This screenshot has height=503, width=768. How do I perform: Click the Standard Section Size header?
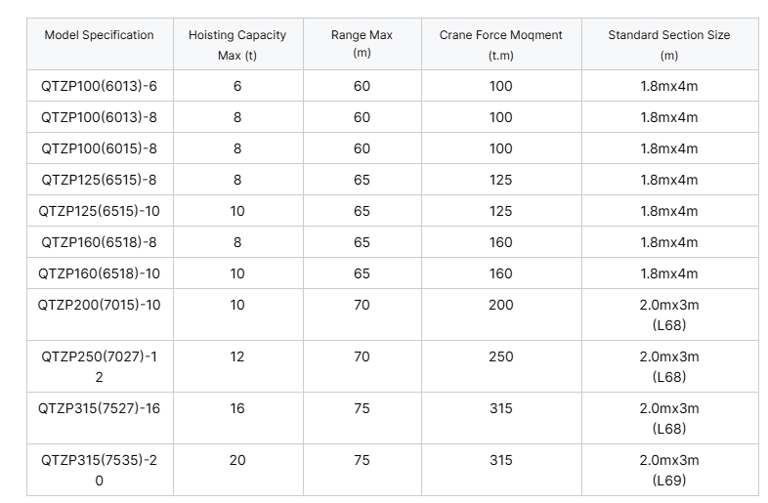pos(669,44)
